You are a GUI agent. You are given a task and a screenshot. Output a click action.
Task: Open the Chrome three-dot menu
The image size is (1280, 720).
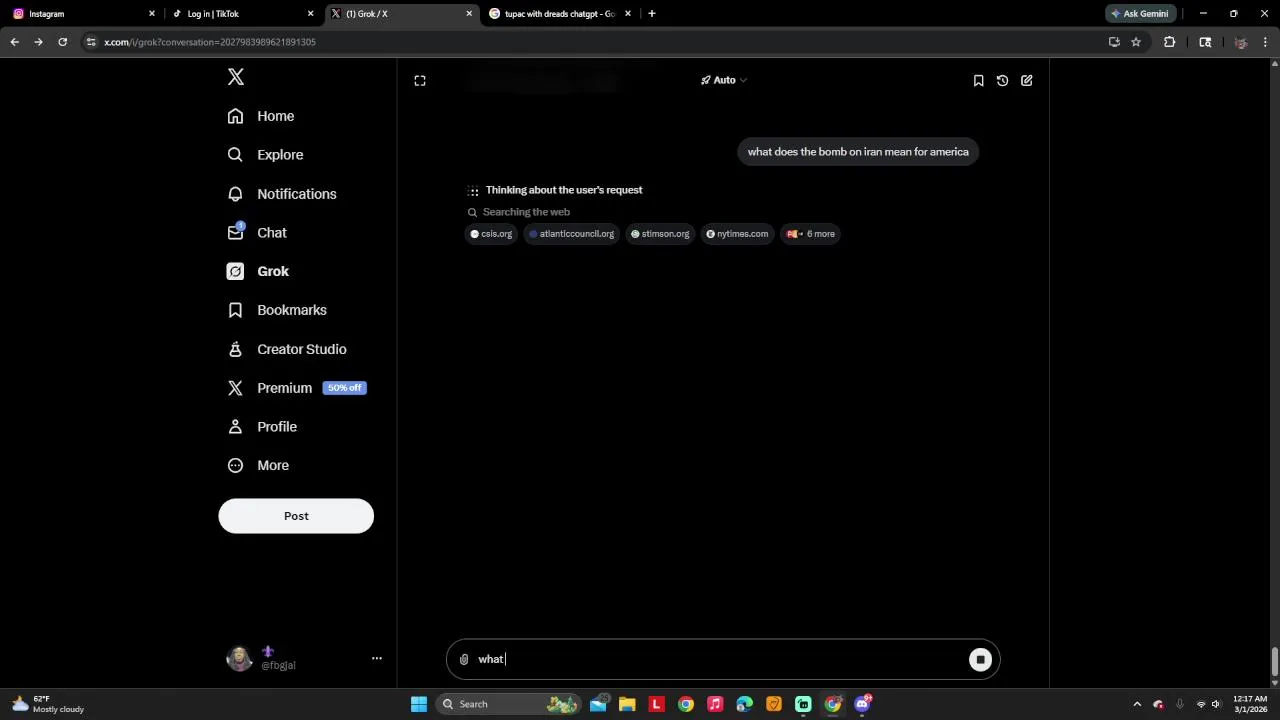(x=1266, y=42)
